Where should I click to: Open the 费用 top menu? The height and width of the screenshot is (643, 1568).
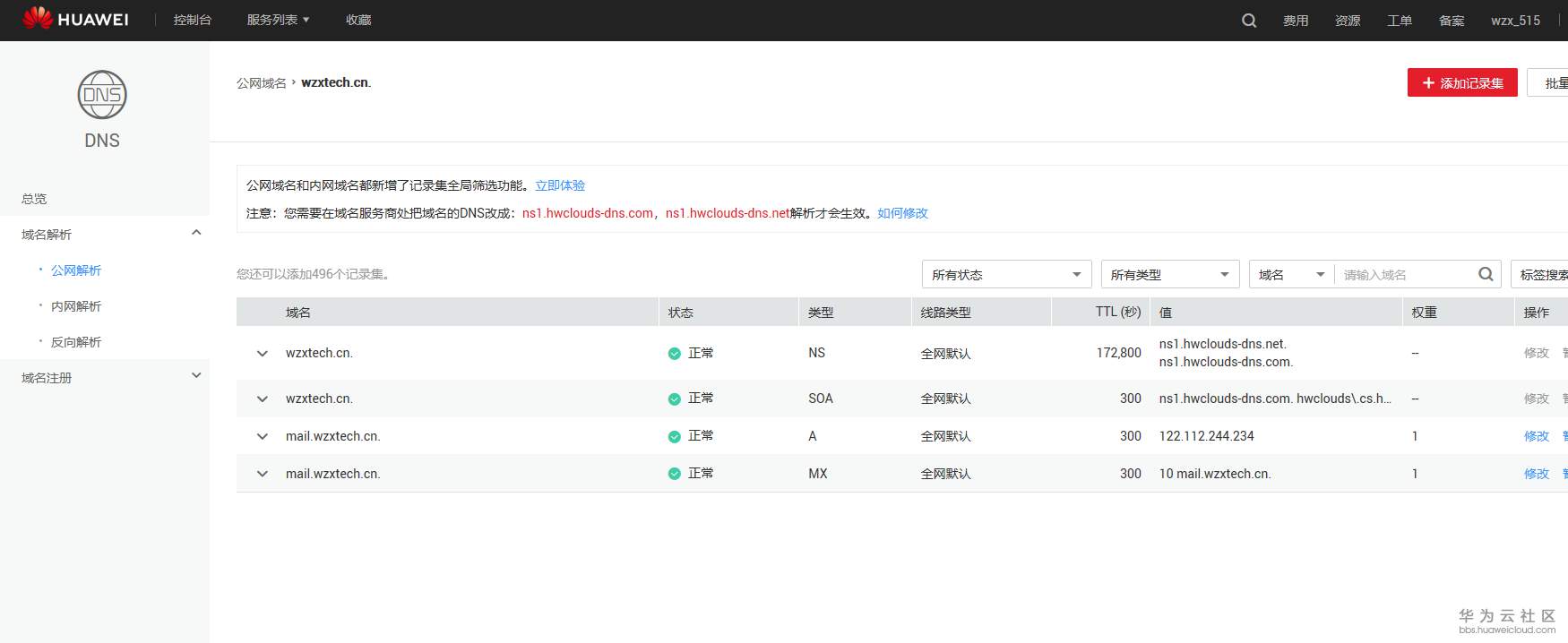click(x=1296, y=21)
